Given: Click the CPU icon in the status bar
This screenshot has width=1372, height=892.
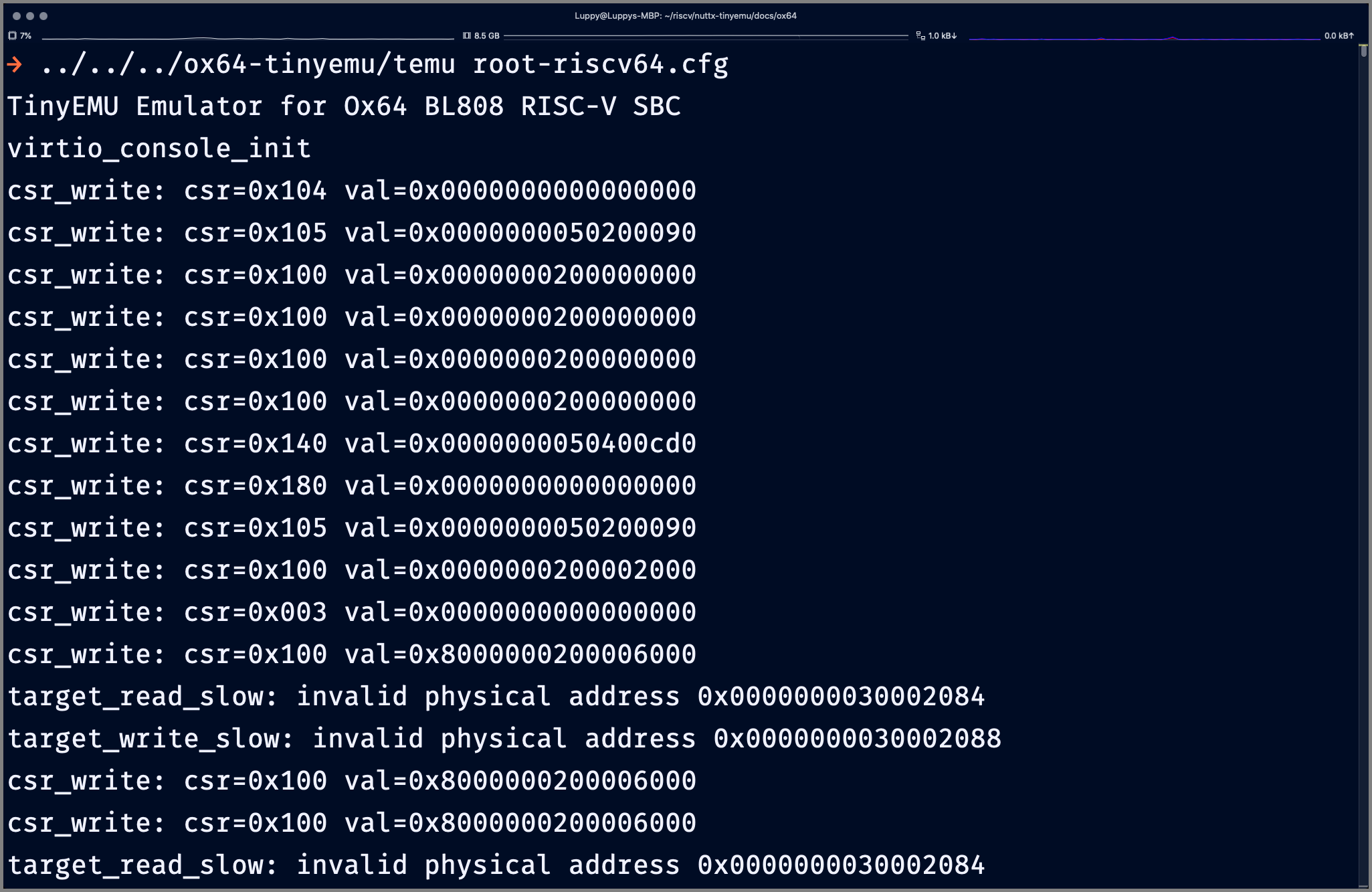Looking at the screenshot, I should 12,35.
